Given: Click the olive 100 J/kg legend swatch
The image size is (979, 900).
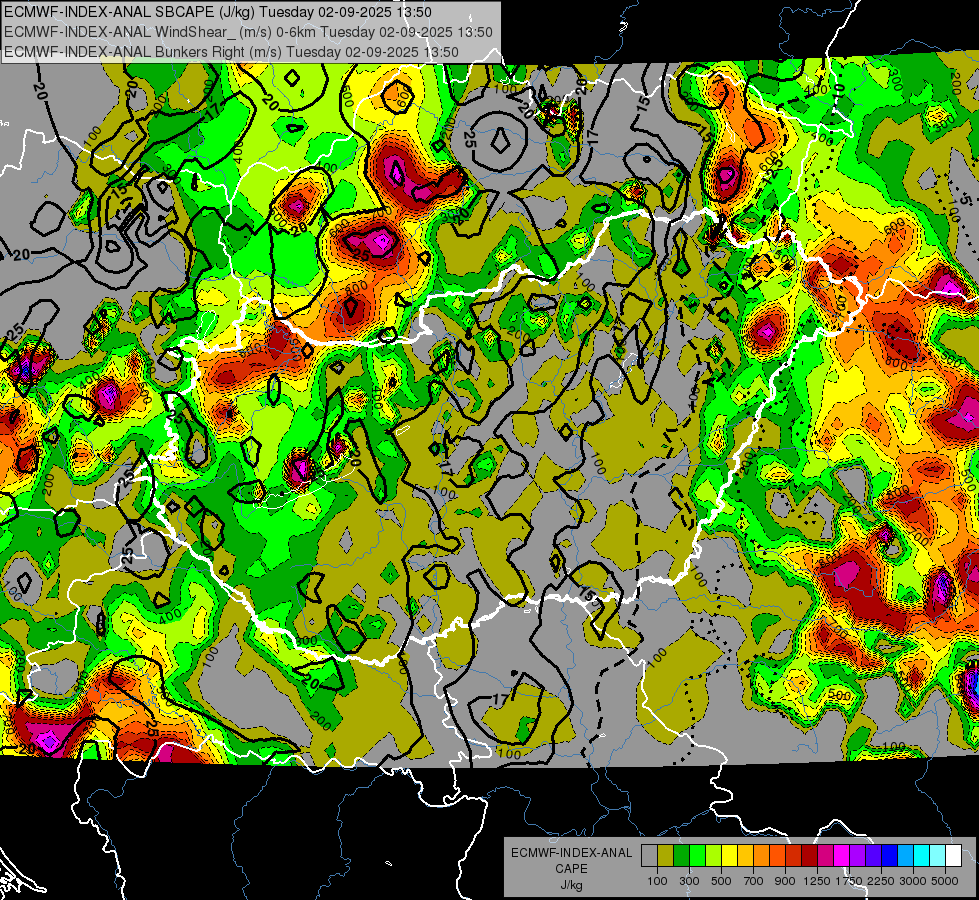Looking at the screenshot, I should (x=666, y=856).
